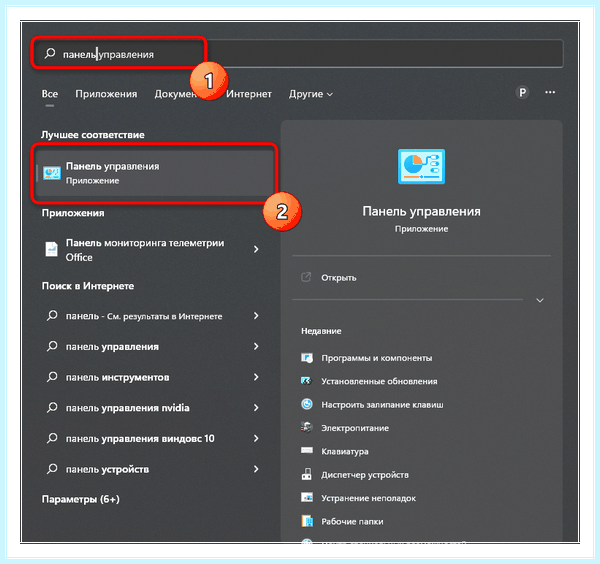This screenshot has width=600, height=564.
Task: Switch to the "Приложения" tab
Action: (x=106, y=94)
